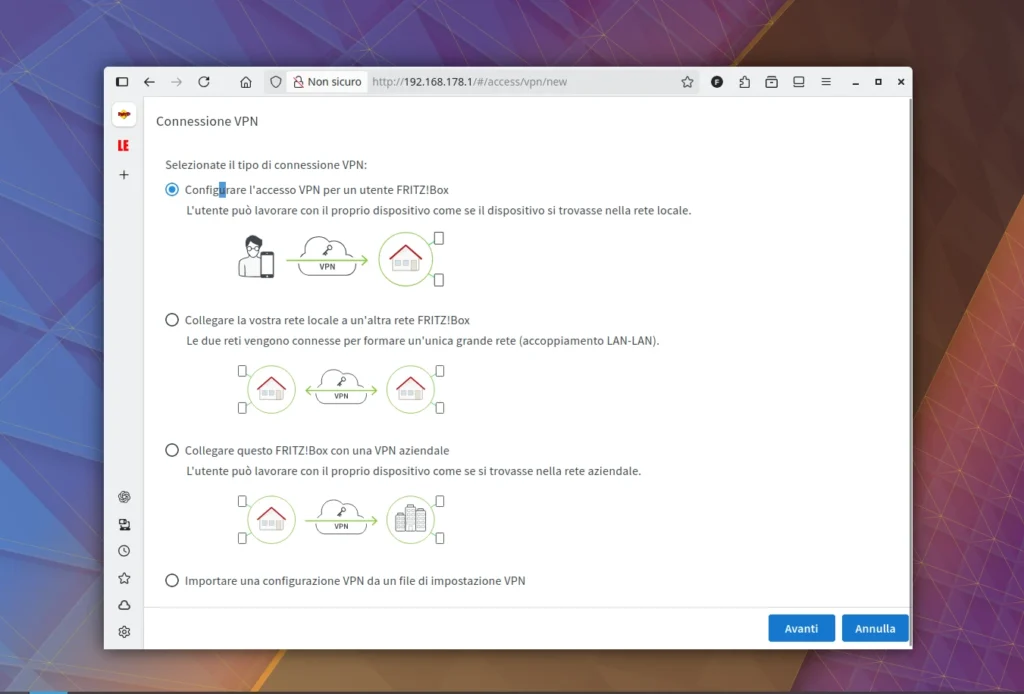
Task: Click the extensions puzzle icon
Action: 744,82
